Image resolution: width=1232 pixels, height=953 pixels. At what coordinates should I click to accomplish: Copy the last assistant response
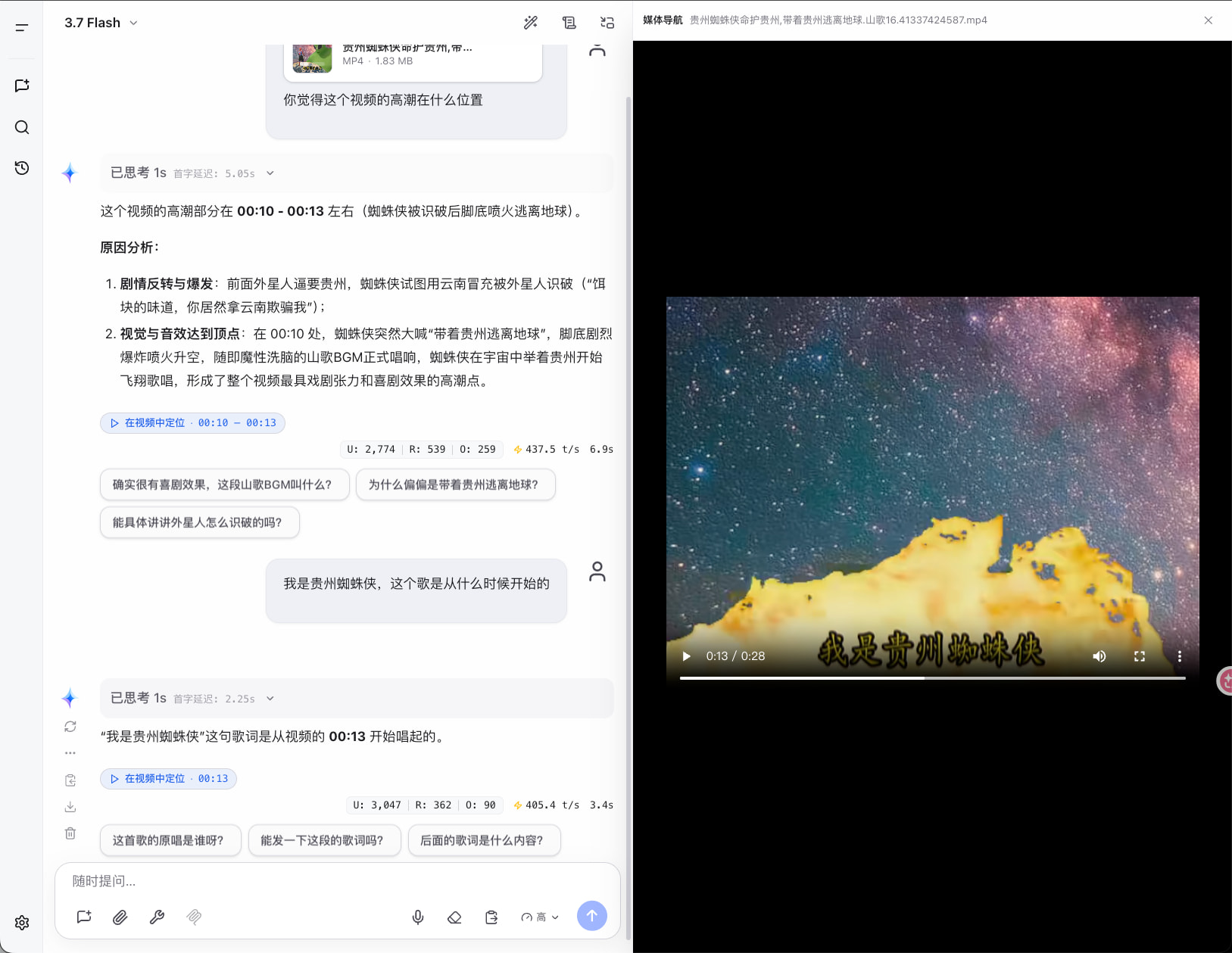point(70,780)
